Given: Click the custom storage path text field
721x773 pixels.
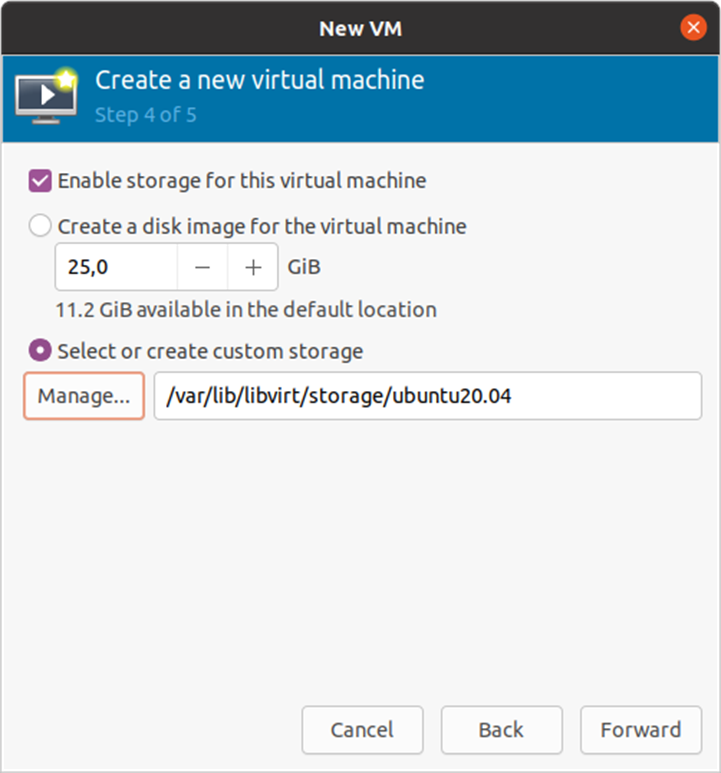Looking at the screenshot, I should point(427,396).
